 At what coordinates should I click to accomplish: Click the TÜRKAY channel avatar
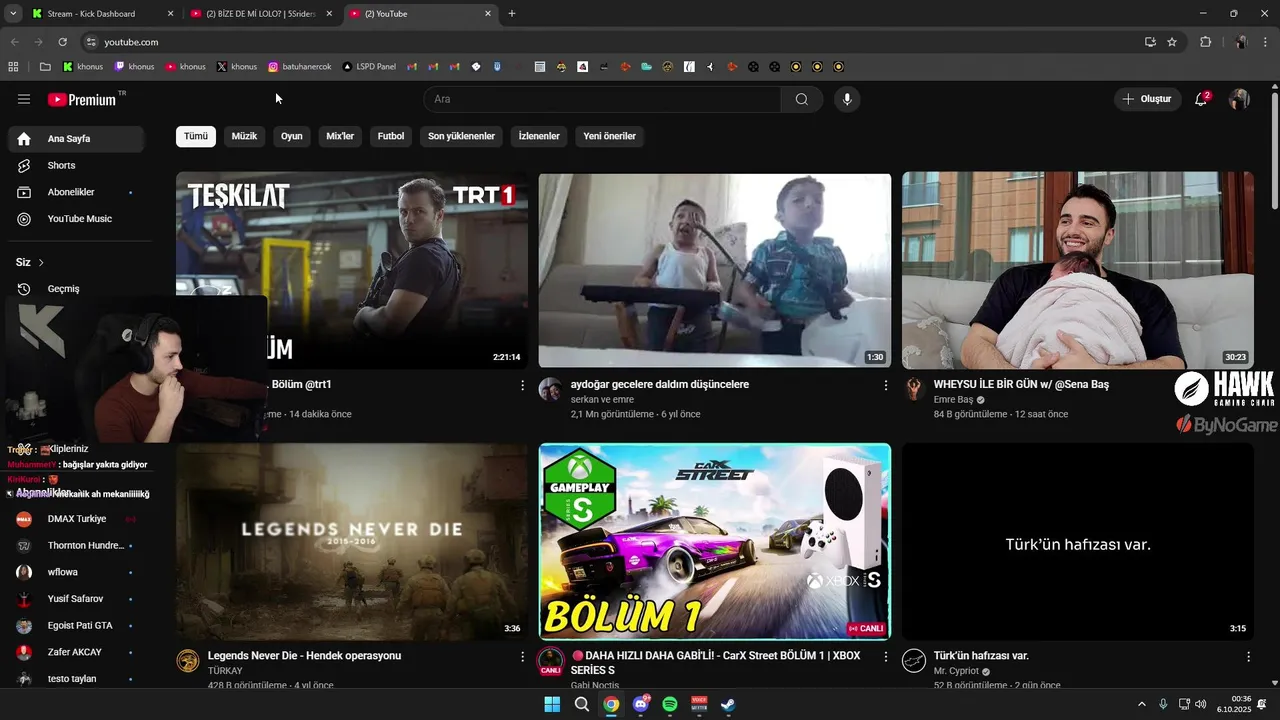point(188,661)
